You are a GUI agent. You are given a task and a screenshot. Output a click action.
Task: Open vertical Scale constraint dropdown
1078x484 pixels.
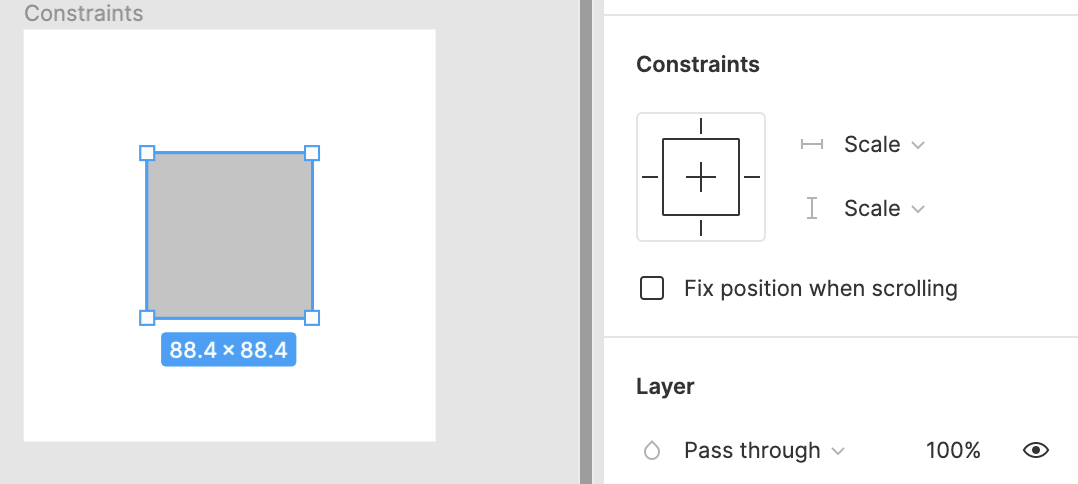[884, 208]
